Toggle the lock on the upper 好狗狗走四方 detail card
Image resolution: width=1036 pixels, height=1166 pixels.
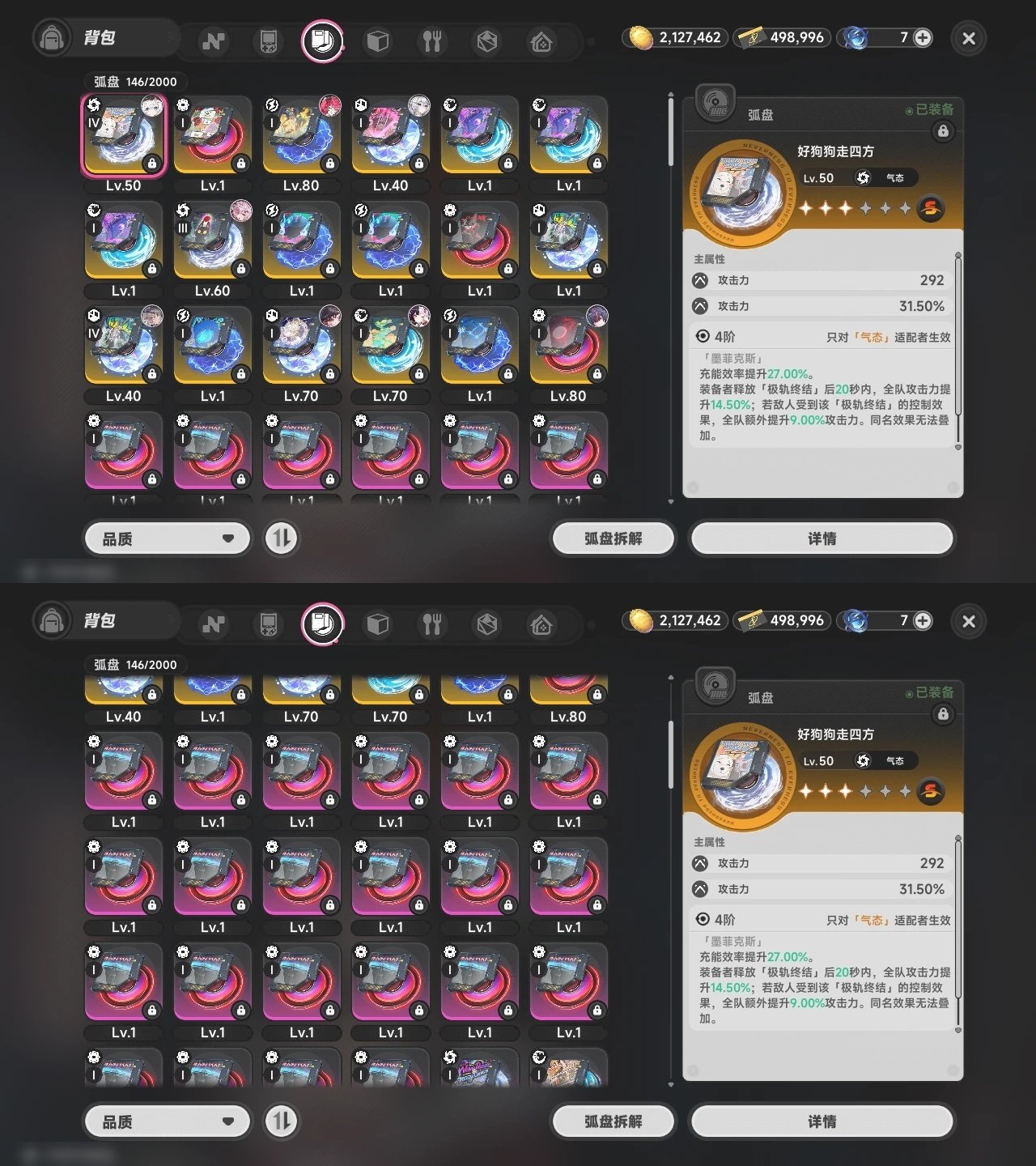pyautogui.click(x=943, y=131)
